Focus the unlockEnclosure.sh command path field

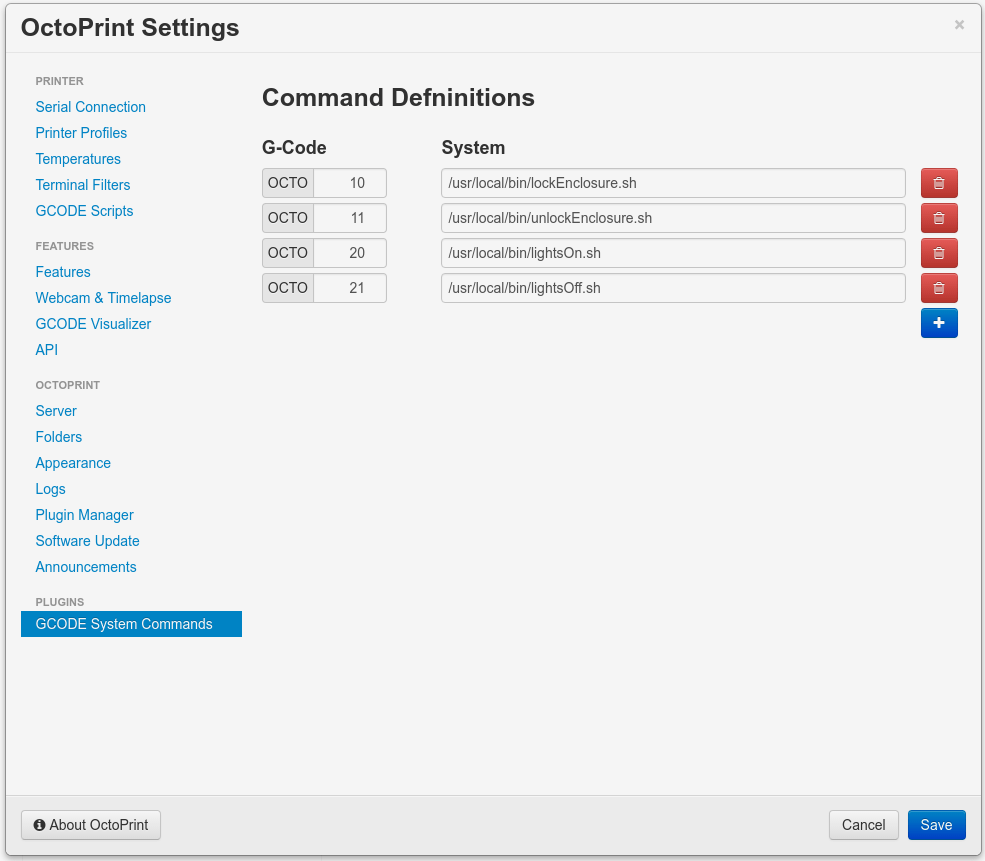coord(672,218)
